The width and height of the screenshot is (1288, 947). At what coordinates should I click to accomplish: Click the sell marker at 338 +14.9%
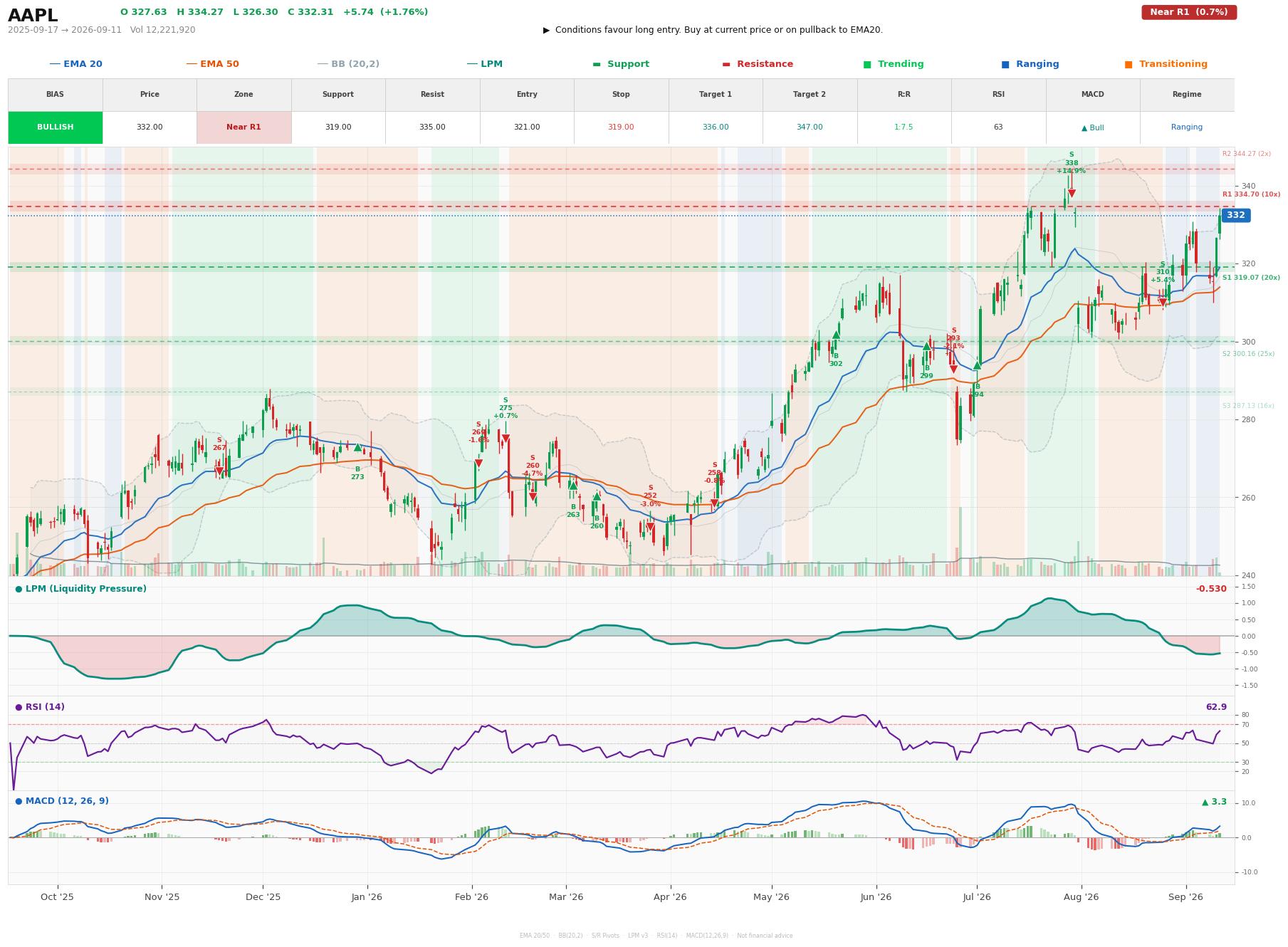pos(1071,194)
